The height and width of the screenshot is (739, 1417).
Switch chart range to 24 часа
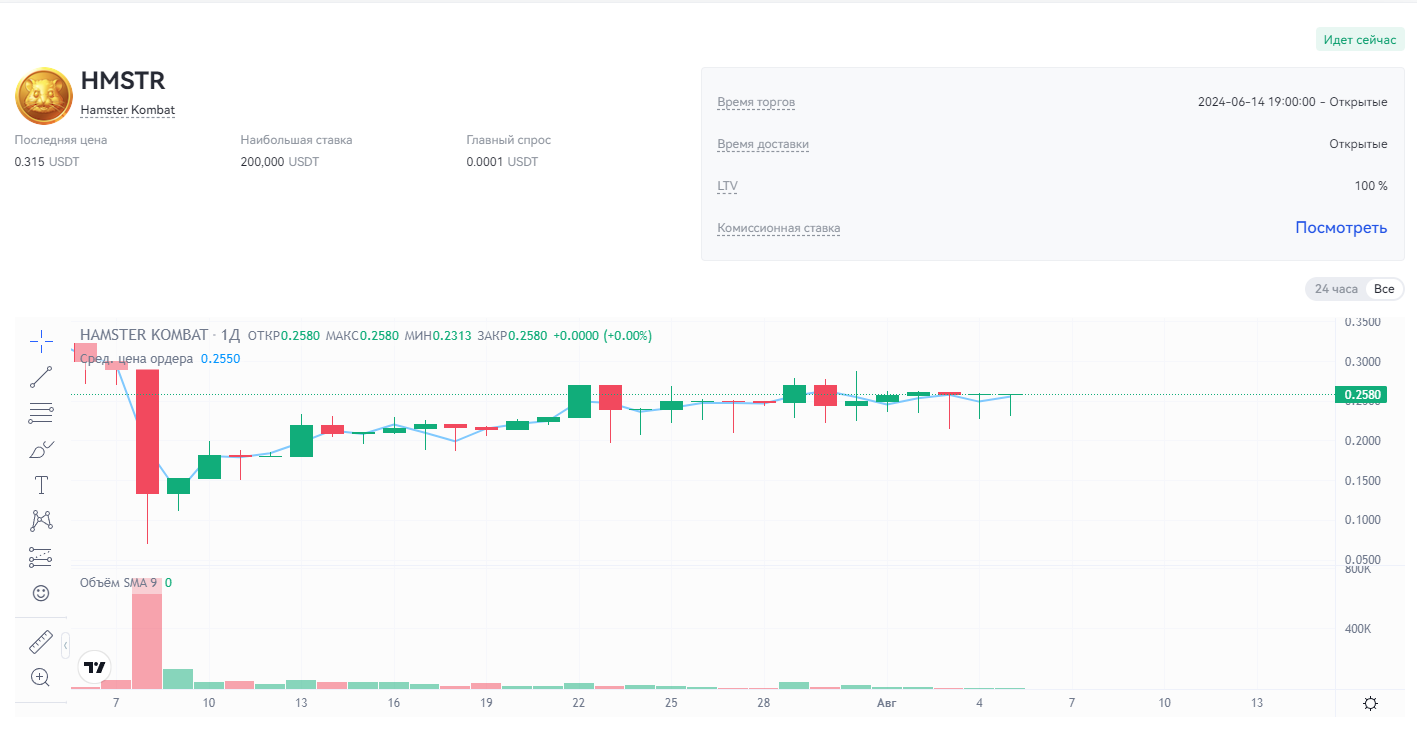pos(1336,289)
